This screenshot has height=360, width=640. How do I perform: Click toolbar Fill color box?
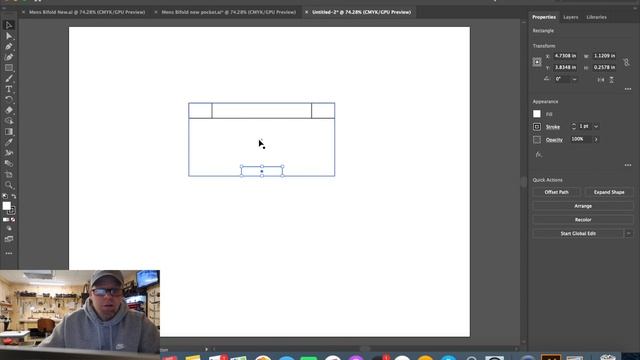[x=7, y=206]
